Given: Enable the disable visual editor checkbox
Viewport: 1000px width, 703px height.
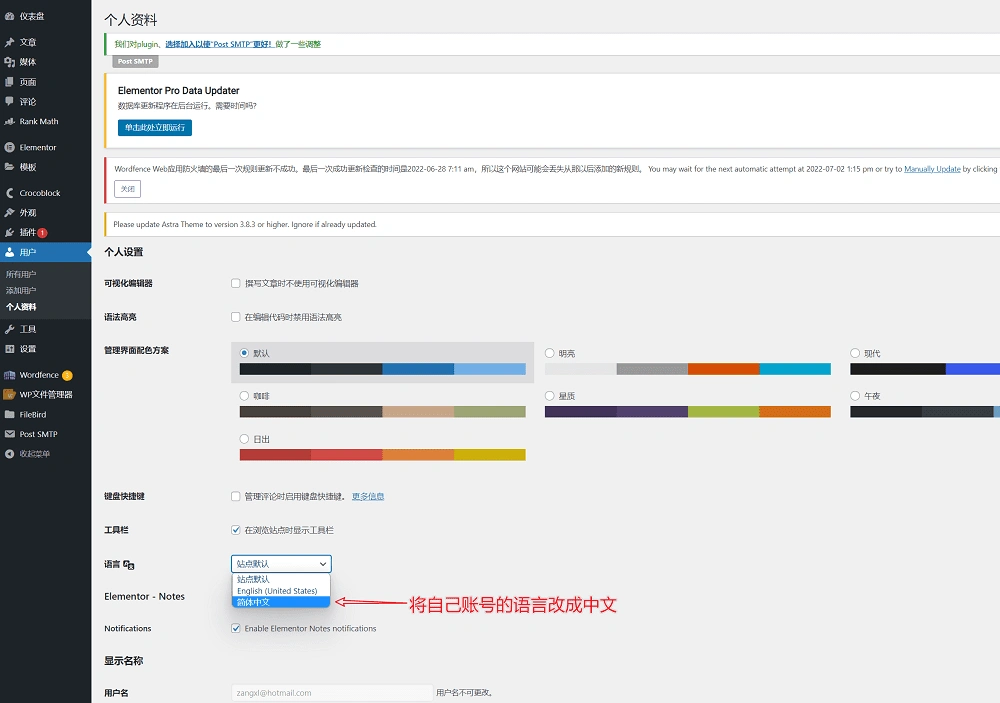Looking at the screenshot, I should tap(236, 283).
